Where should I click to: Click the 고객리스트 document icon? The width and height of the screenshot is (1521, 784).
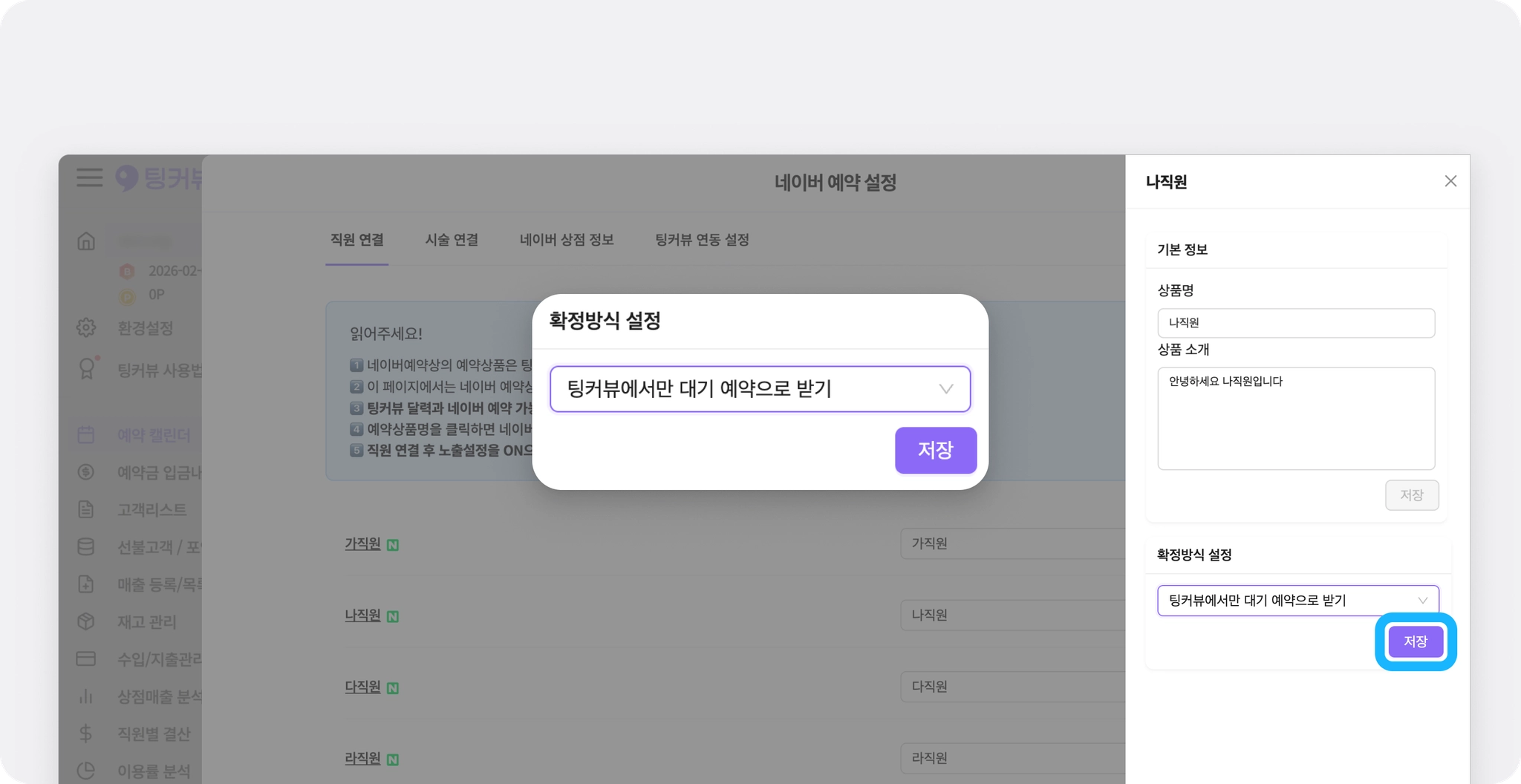point(86,509)
